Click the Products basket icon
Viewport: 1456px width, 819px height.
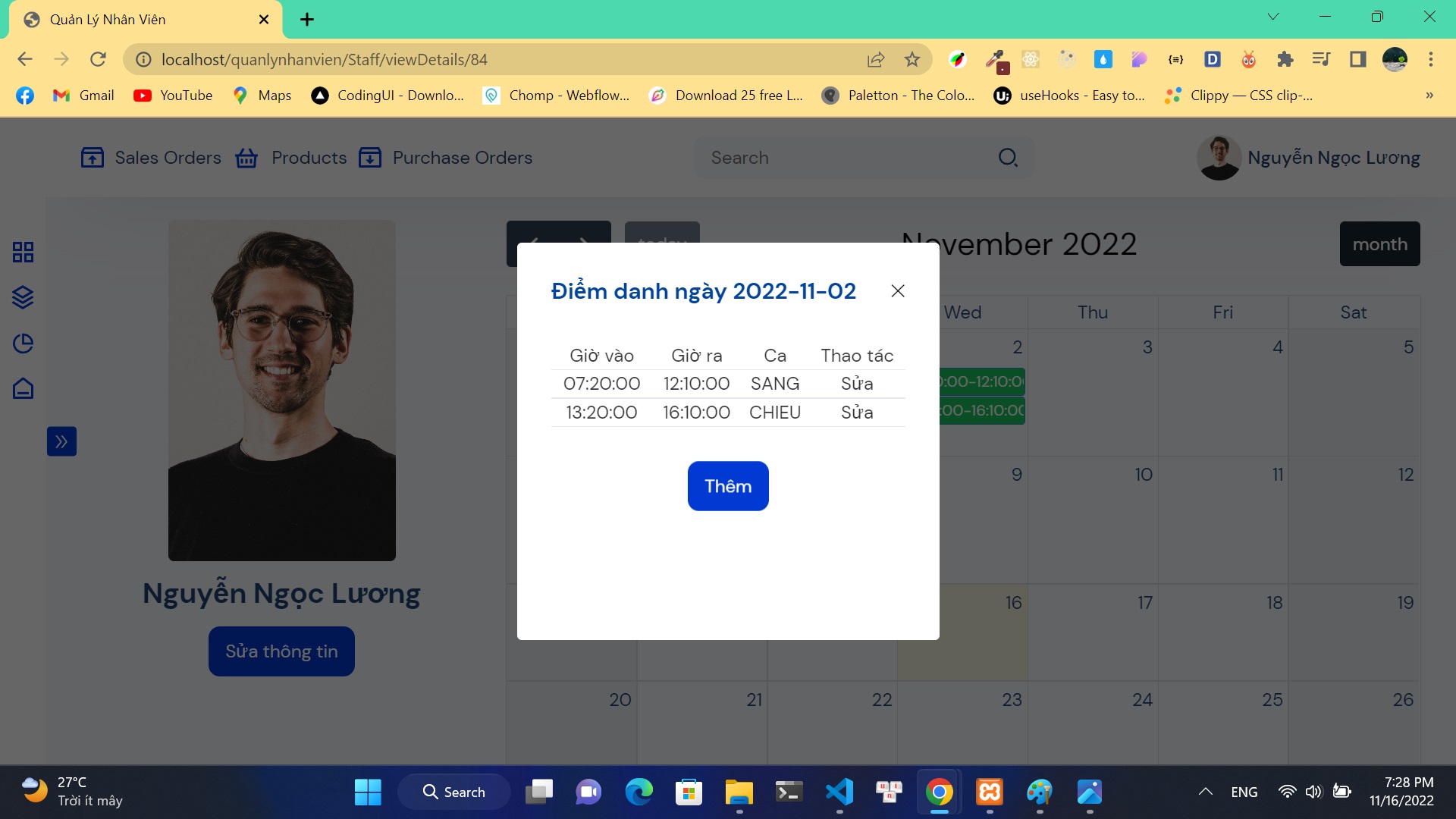(x=246, y=158)
